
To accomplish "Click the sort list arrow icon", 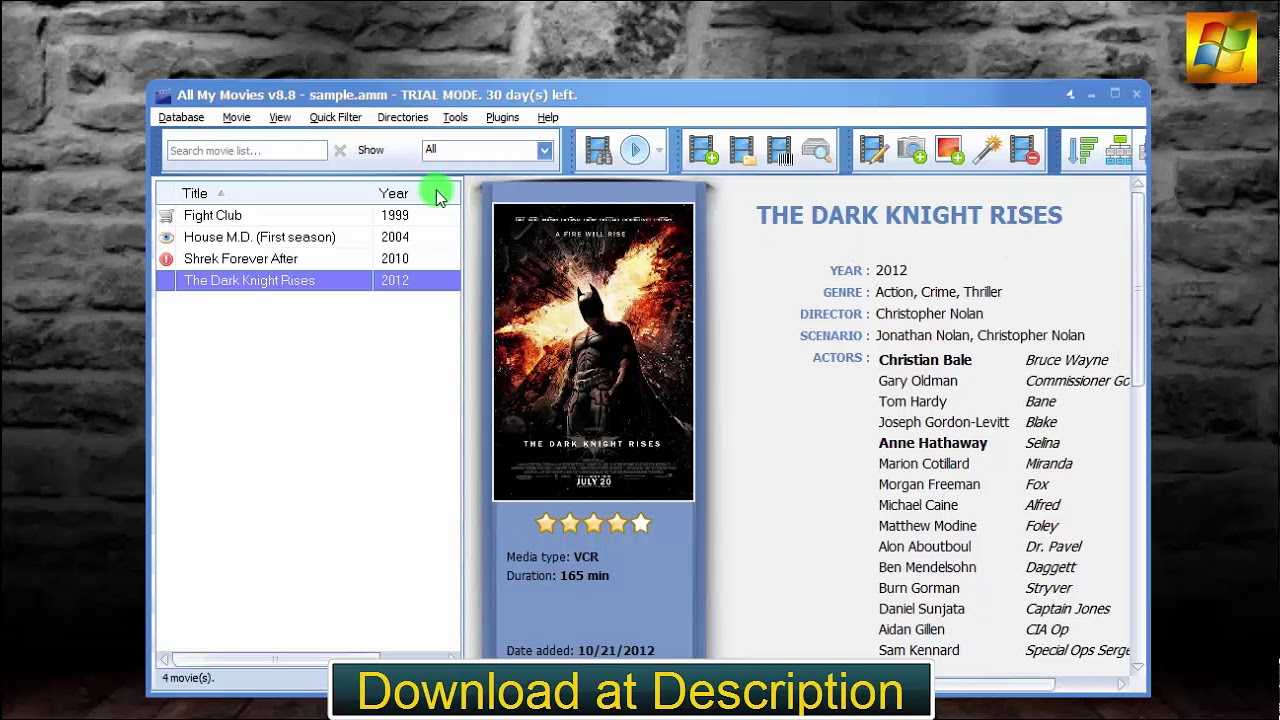I will pos(1082,150).
